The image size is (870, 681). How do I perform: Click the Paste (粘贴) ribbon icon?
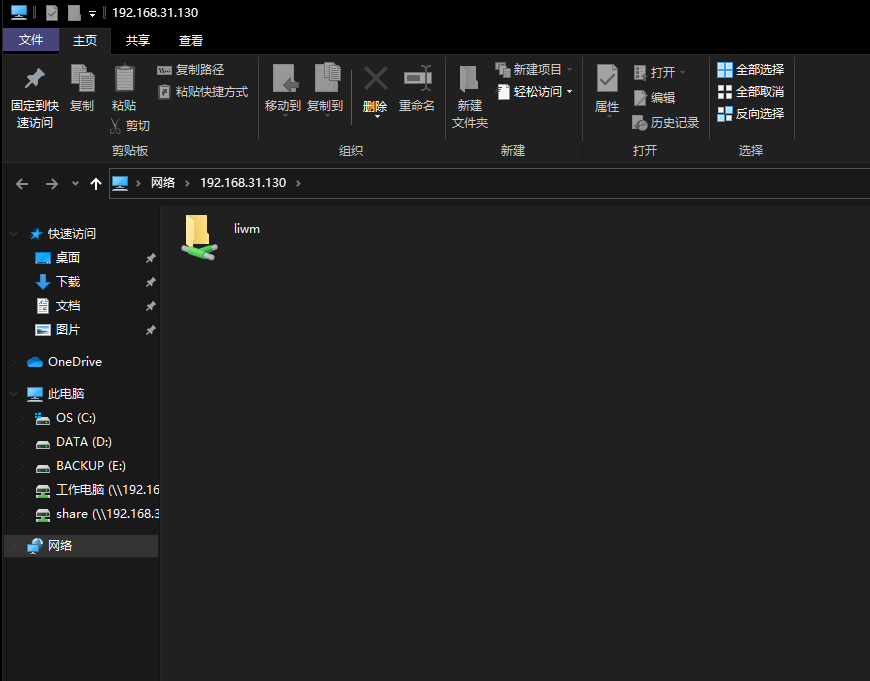[124, 78]
